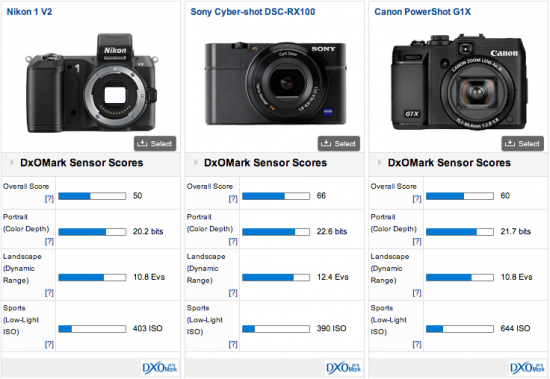Viewport: 550px width, 379px height.
Task: Open Canon Overall Score help [?] icon
Action: (x=417, y=199)
